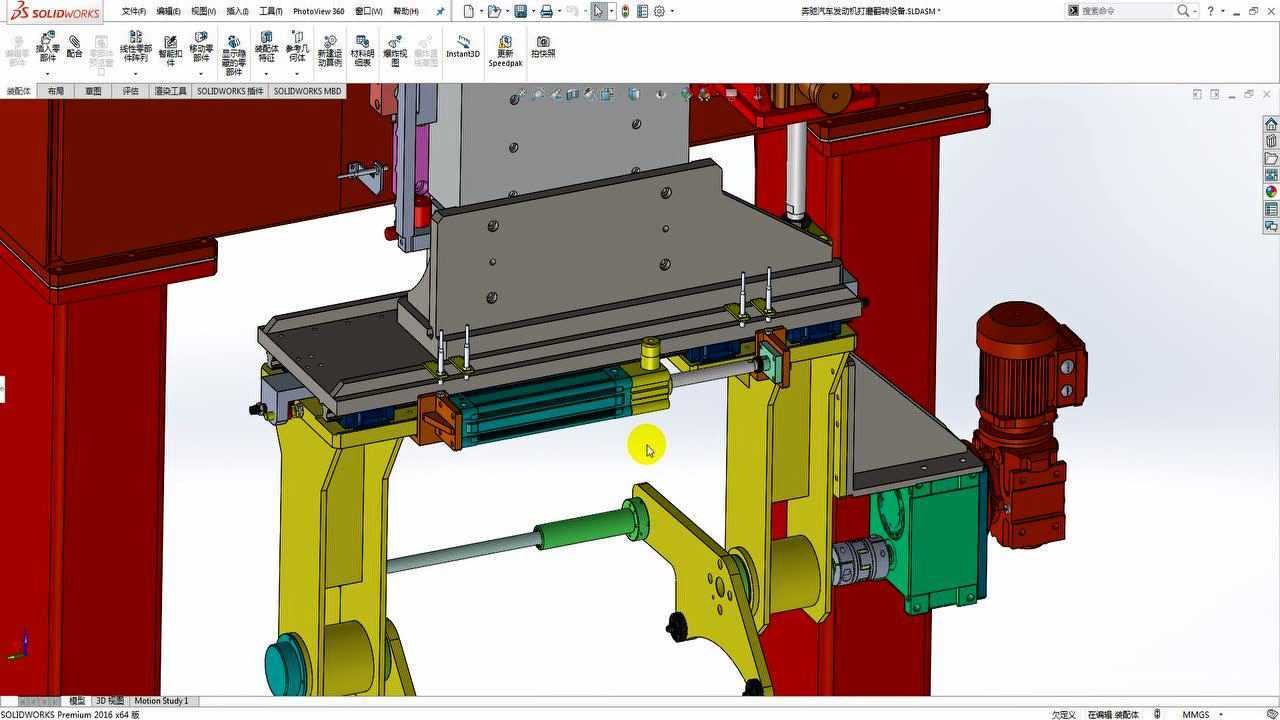Click the 配合 (Mate) tool icon
Viewport: 1280px width, 720px height.
pos(74,47)
